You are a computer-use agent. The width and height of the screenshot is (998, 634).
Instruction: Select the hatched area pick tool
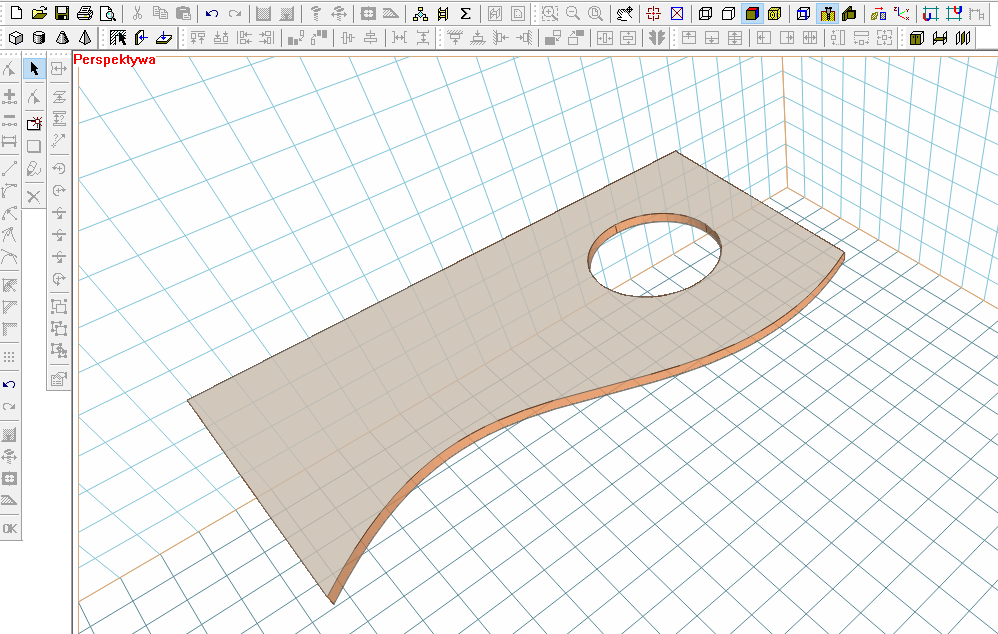click(118, 38)
